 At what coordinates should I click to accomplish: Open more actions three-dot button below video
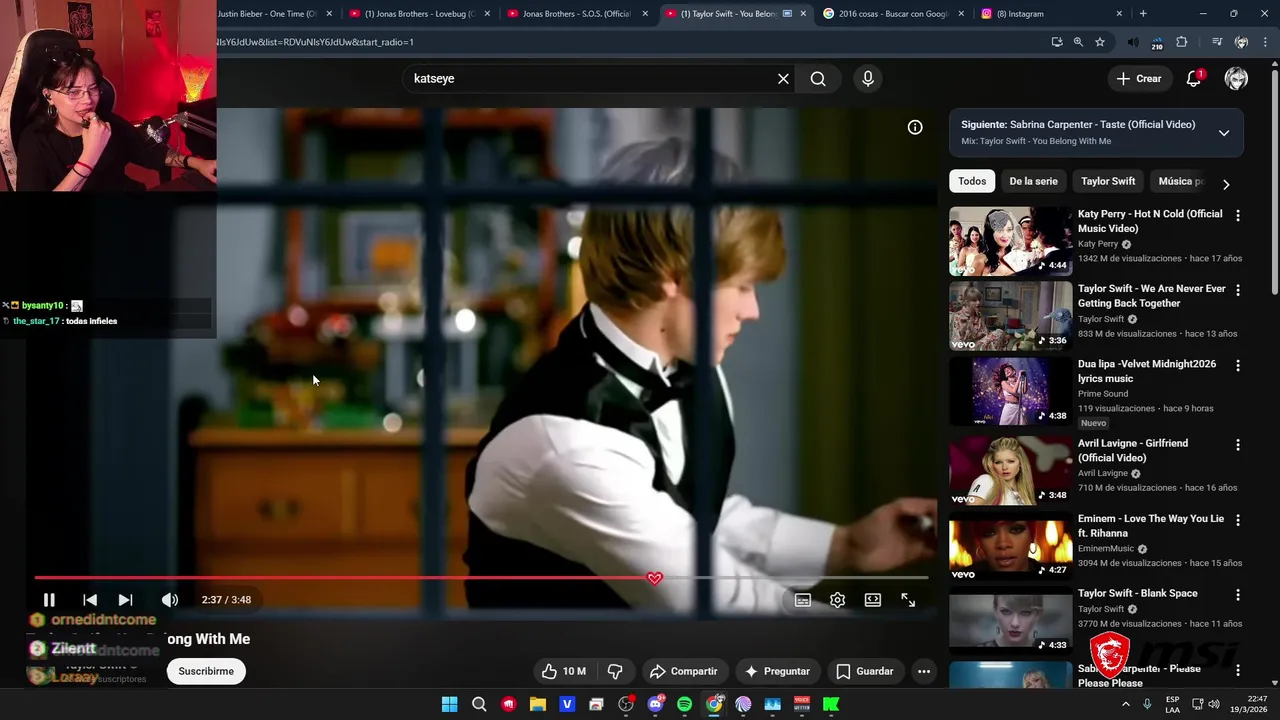pyautogui.click(x=924, y=671)
